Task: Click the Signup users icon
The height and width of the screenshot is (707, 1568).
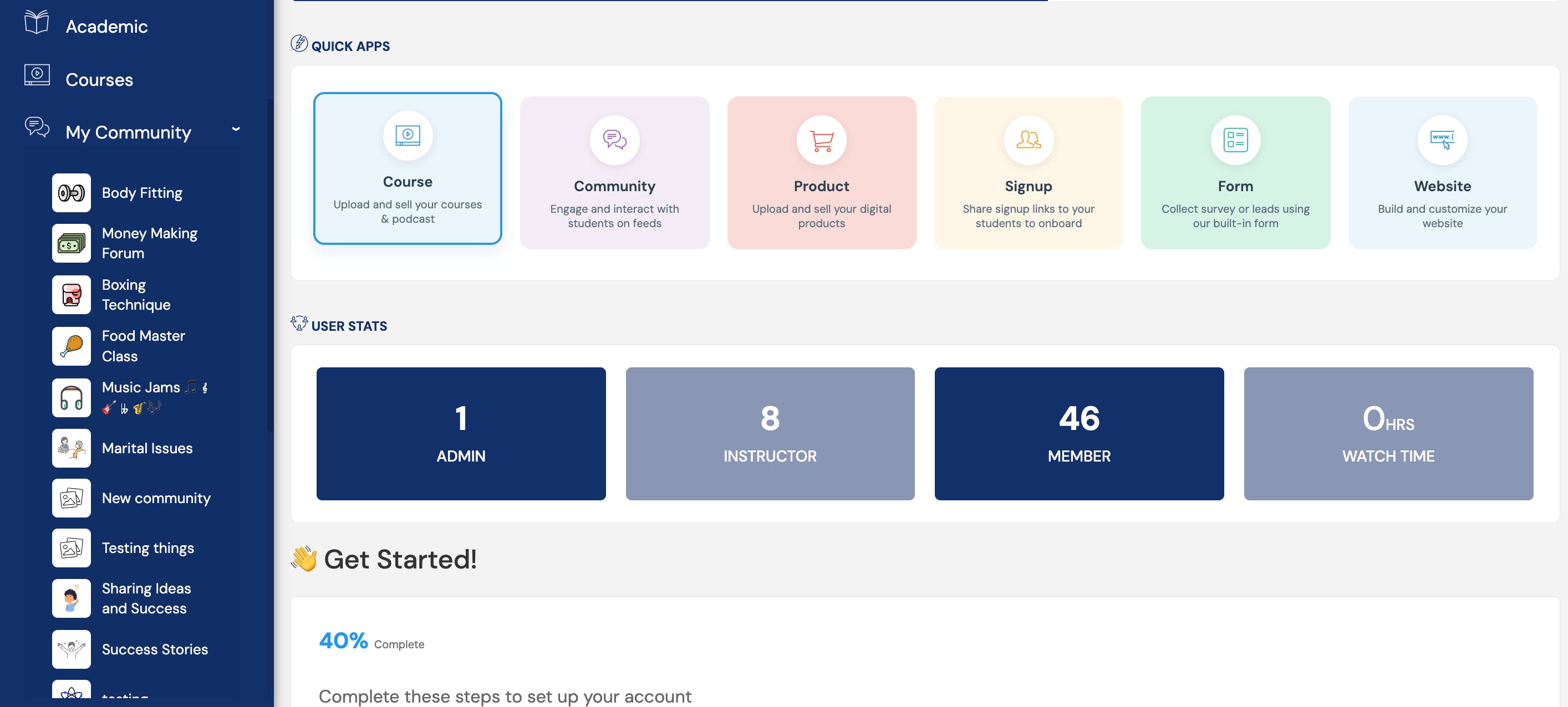Action: pos(1028,140)
